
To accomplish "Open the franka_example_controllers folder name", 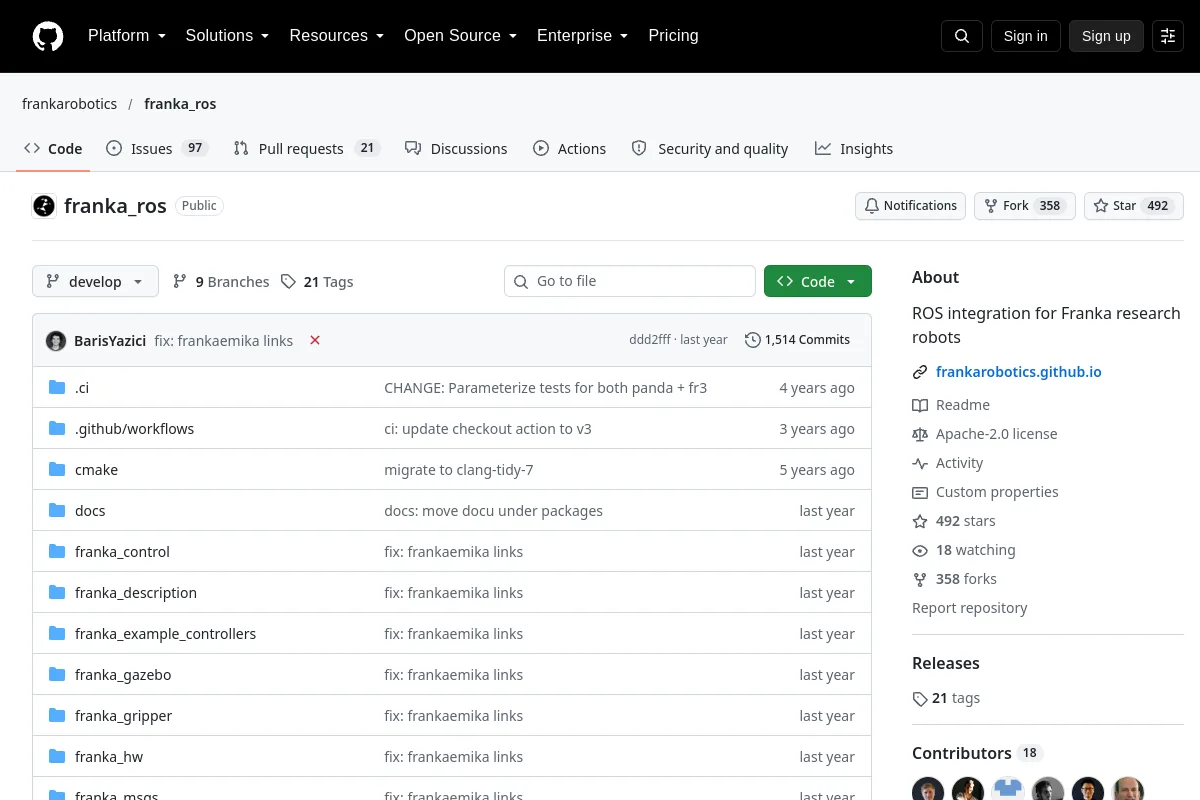I will 166,634.
